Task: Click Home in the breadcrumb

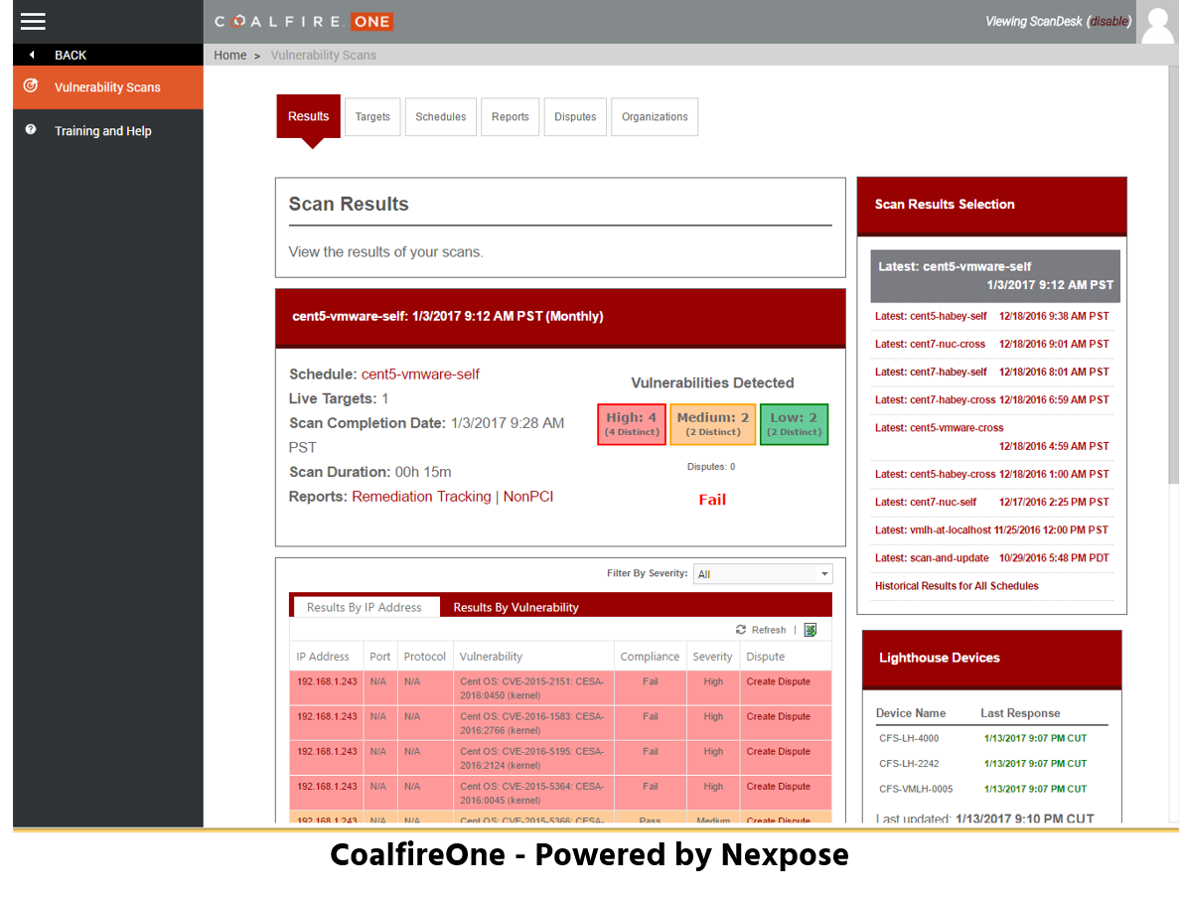Action: (230, 55)
